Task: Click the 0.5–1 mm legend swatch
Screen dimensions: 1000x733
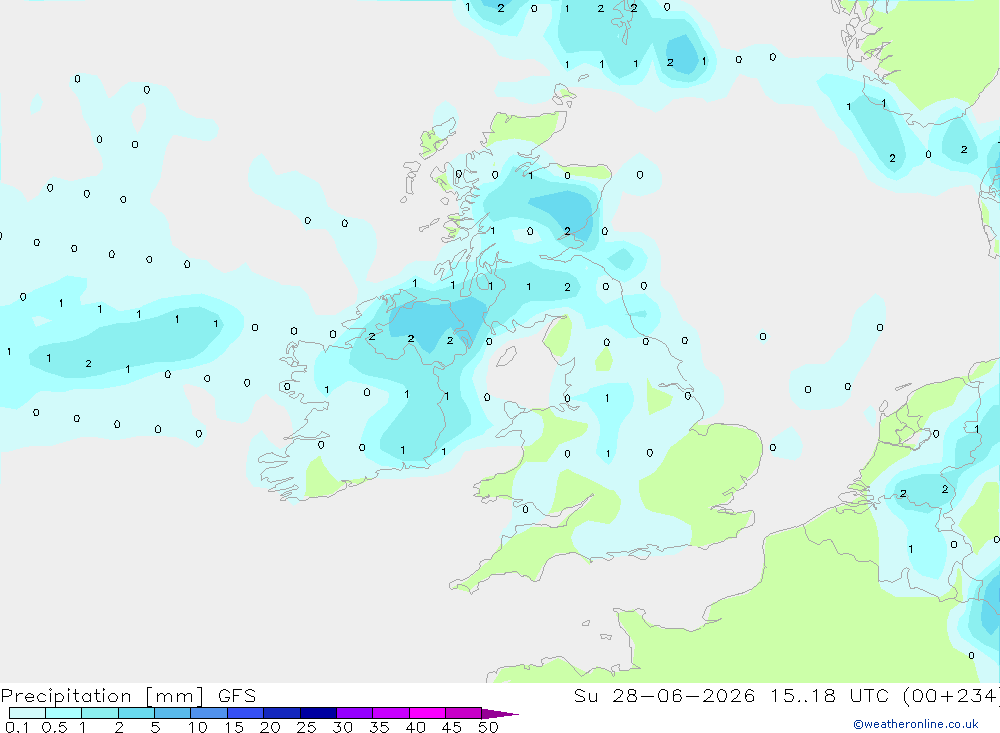Action: pos(63,713)
